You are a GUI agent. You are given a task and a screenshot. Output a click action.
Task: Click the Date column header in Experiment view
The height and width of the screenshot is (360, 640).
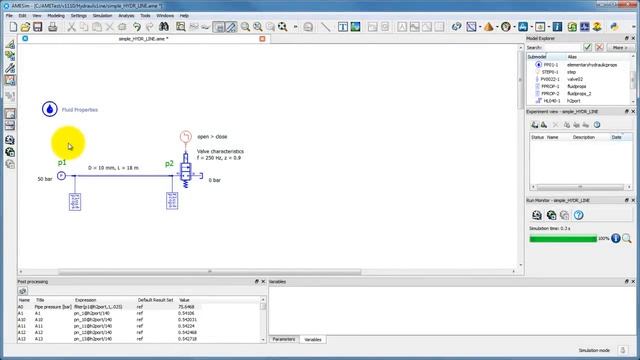[620, 138]
